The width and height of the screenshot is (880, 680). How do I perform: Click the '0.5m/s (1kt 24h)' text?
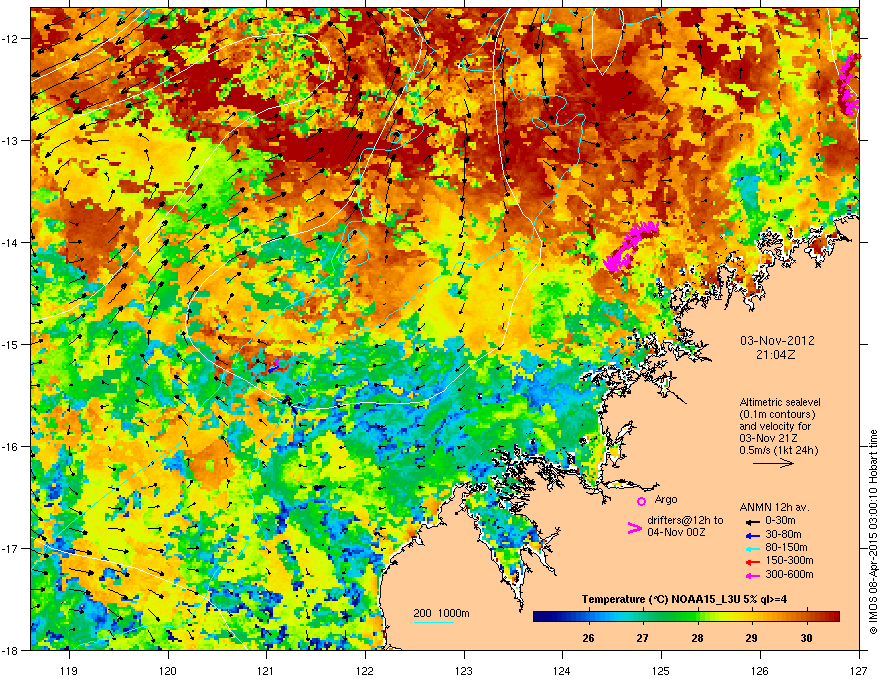778,450
